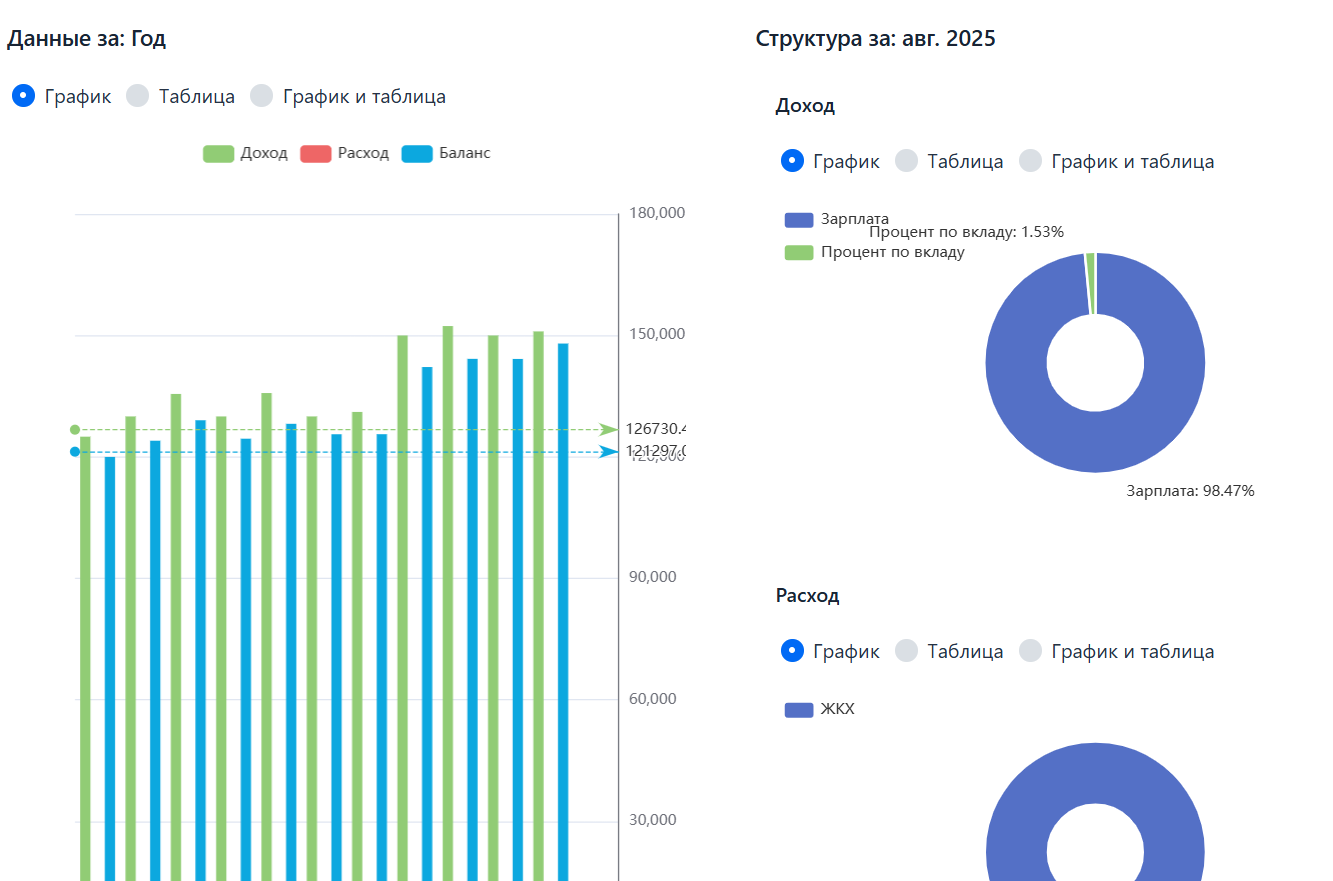Click the 'Процент по вкладу: 1.53%' label
The image size is (1333, 881).
click(x=966, y=232)
